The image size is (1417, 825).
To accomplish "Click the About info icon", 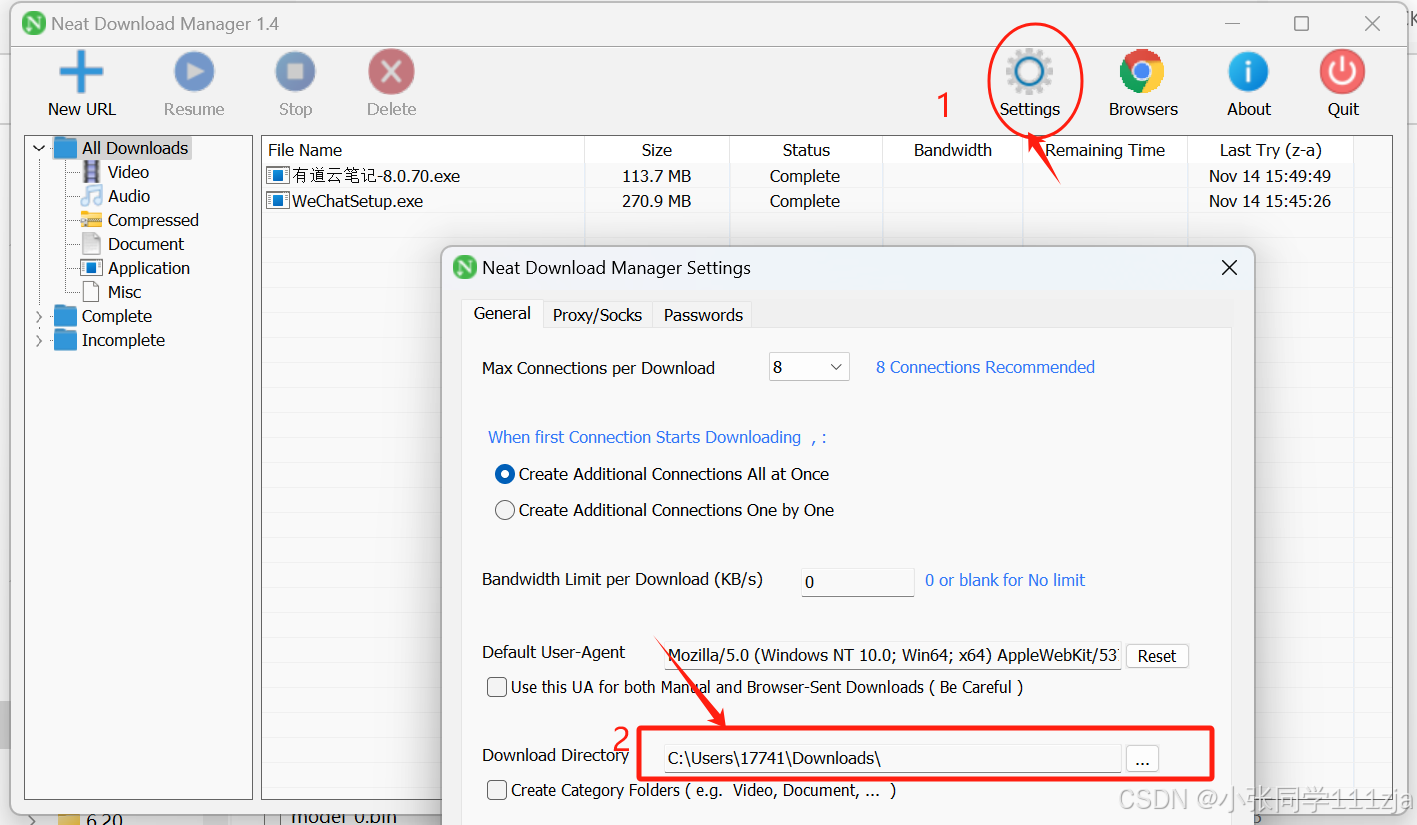I will (1248, 72).
